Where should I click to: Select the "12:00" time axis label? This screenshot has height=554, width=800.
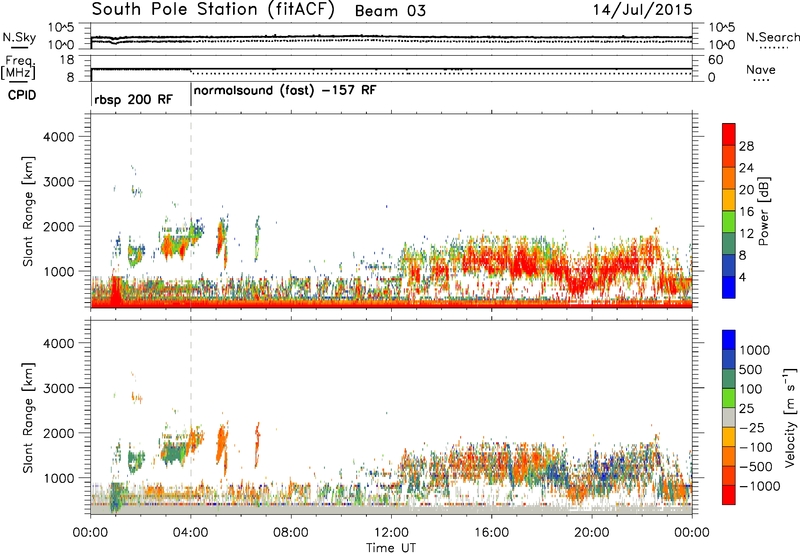[x=391, y=533]
